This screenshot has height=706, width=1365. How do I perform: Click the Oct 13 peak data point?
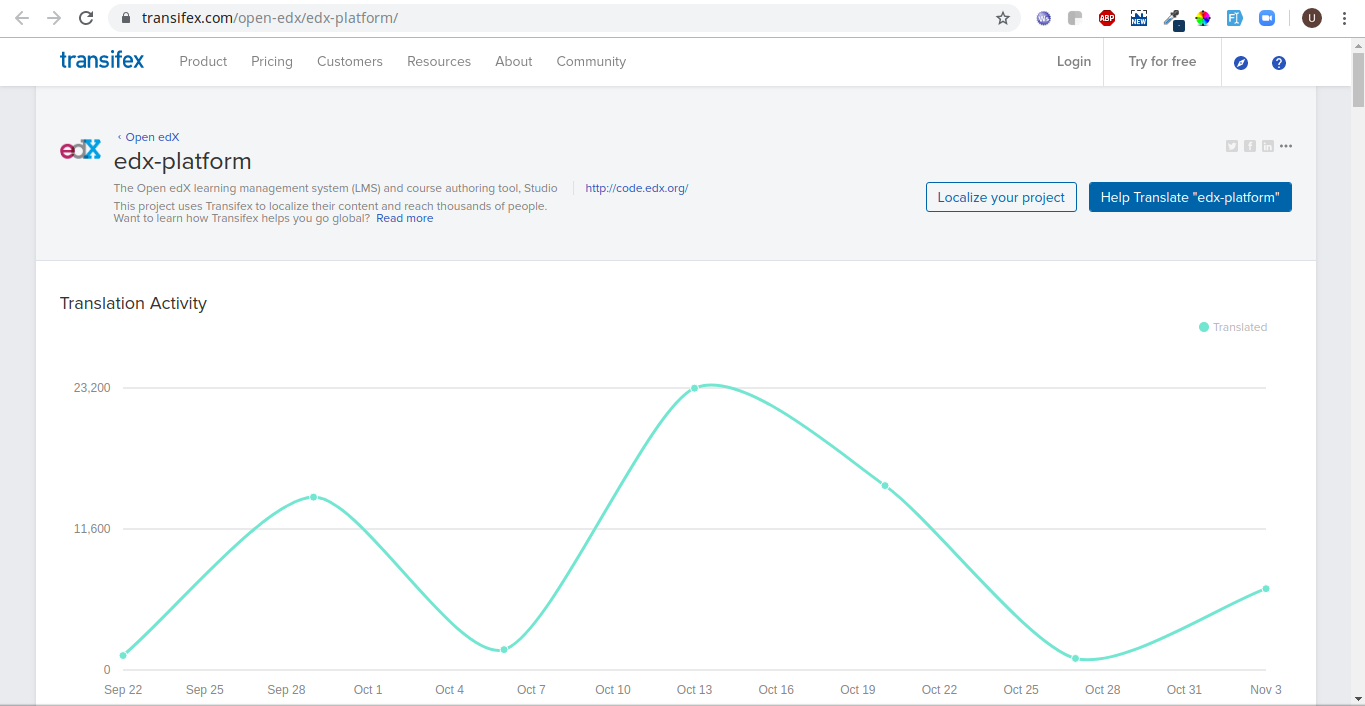(694, 388)
